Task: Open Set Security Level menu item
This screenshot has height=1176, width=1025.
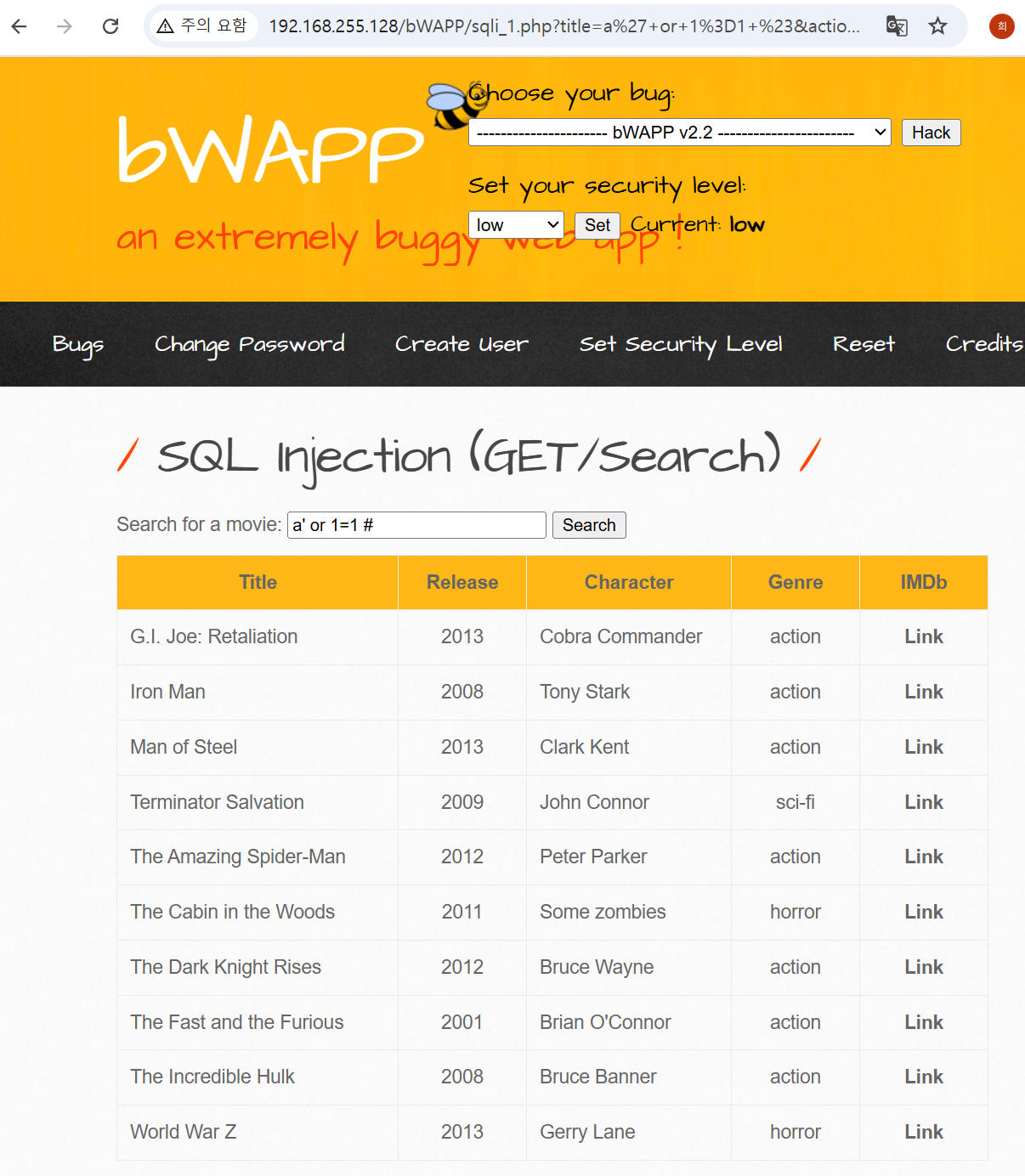Action: point(681,344)
